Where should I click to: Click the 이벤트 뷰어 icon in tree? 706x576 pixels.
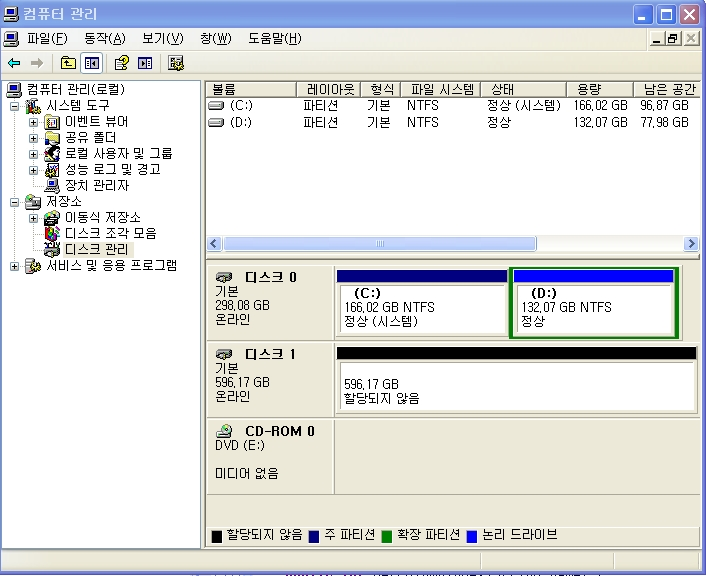tap(52, 122)
